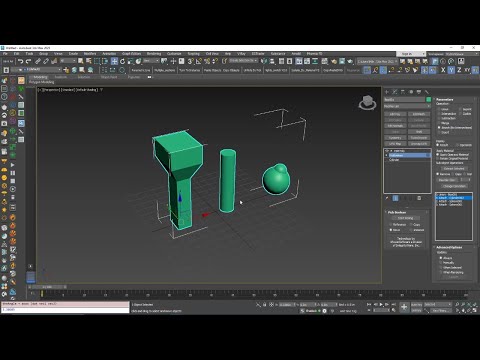This screenshot has width=480, height=360.
Task: Open the Graph Editors menu
Action: coord(132,54)
